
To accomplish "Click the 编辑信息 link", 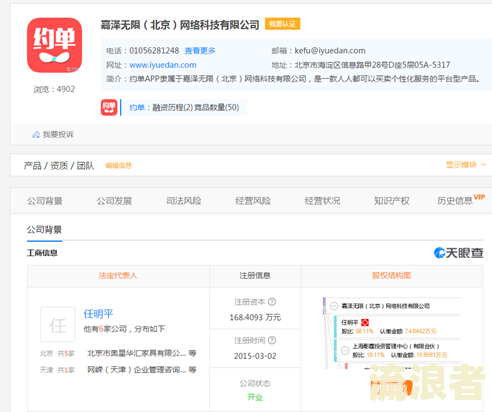I will tap(119, 165).
